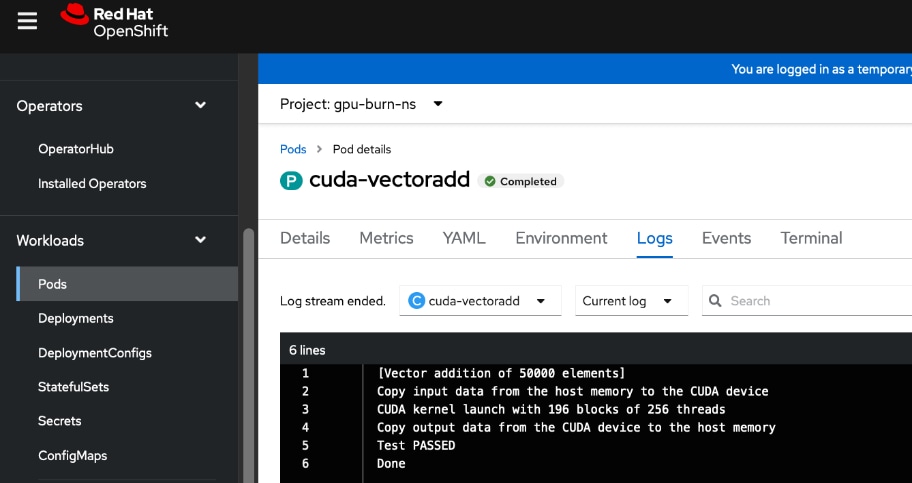Image resolution: width=912 pixels, height=483 pixels.
Task: Switch to the Events tab
Action: [726, 238]
